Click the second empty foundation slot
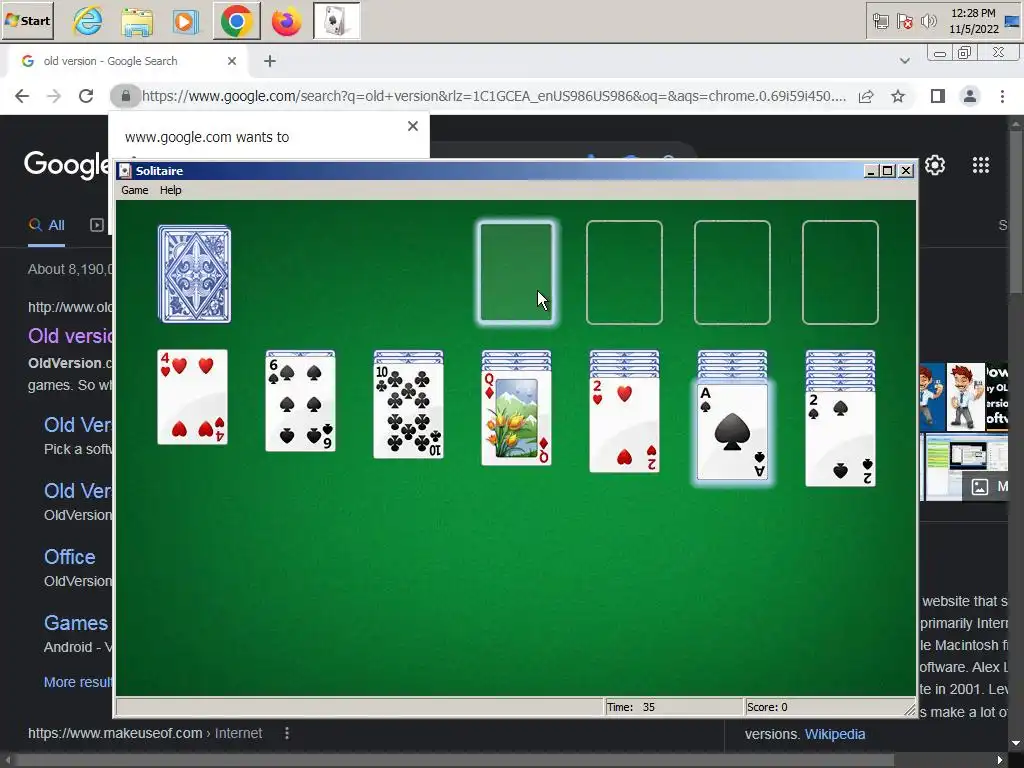The height and width of the screenshot is (768, 1024). (x=624, y=272)
